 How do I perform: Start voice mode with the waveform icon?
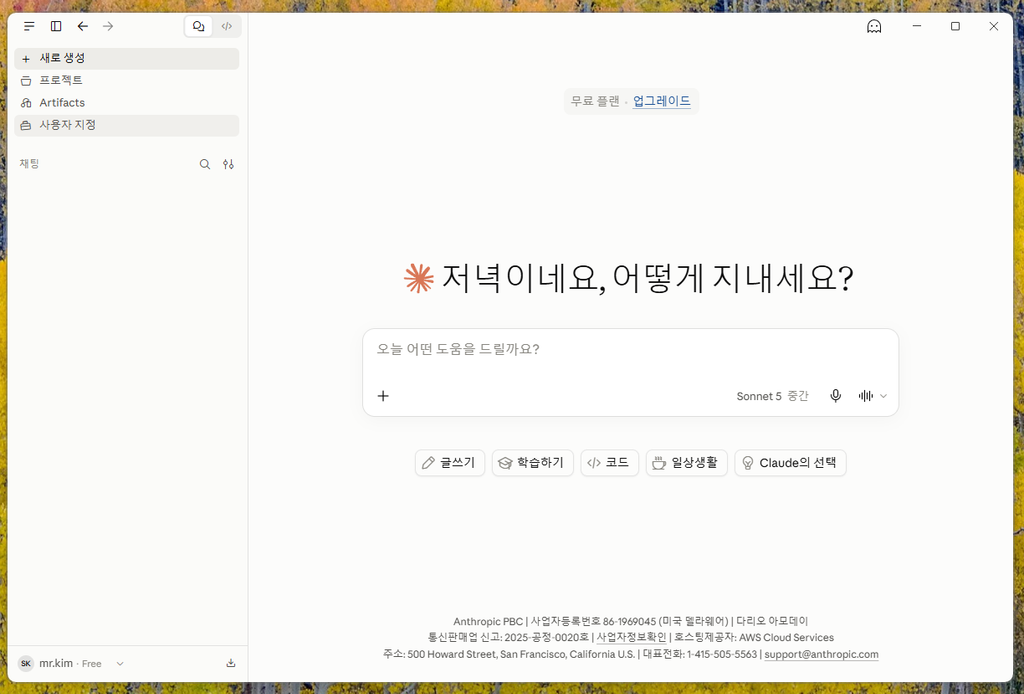coord(866,396)
